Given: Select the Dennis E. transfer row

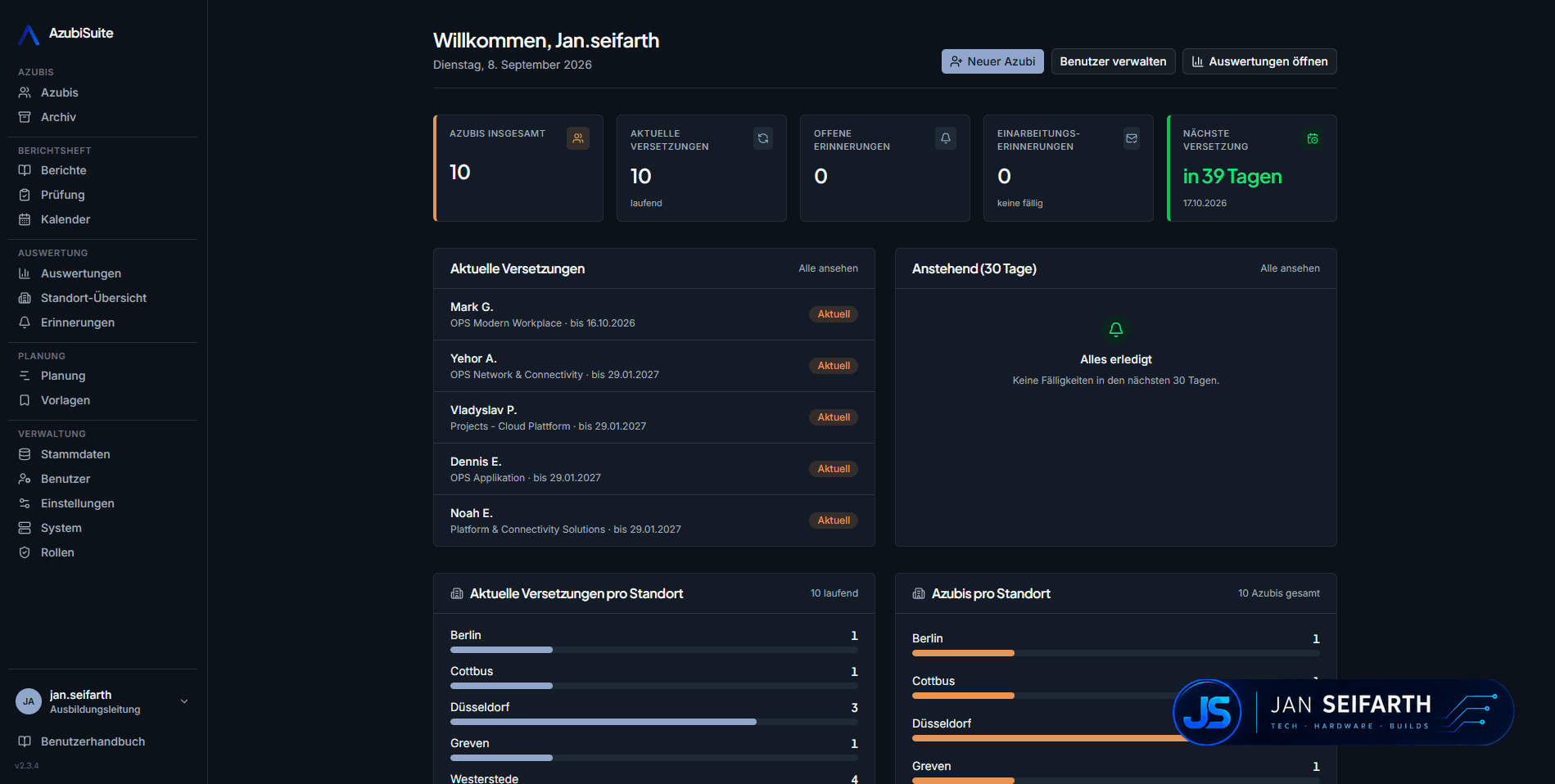Looking at the screenshot, I should (x=654, y=469).
